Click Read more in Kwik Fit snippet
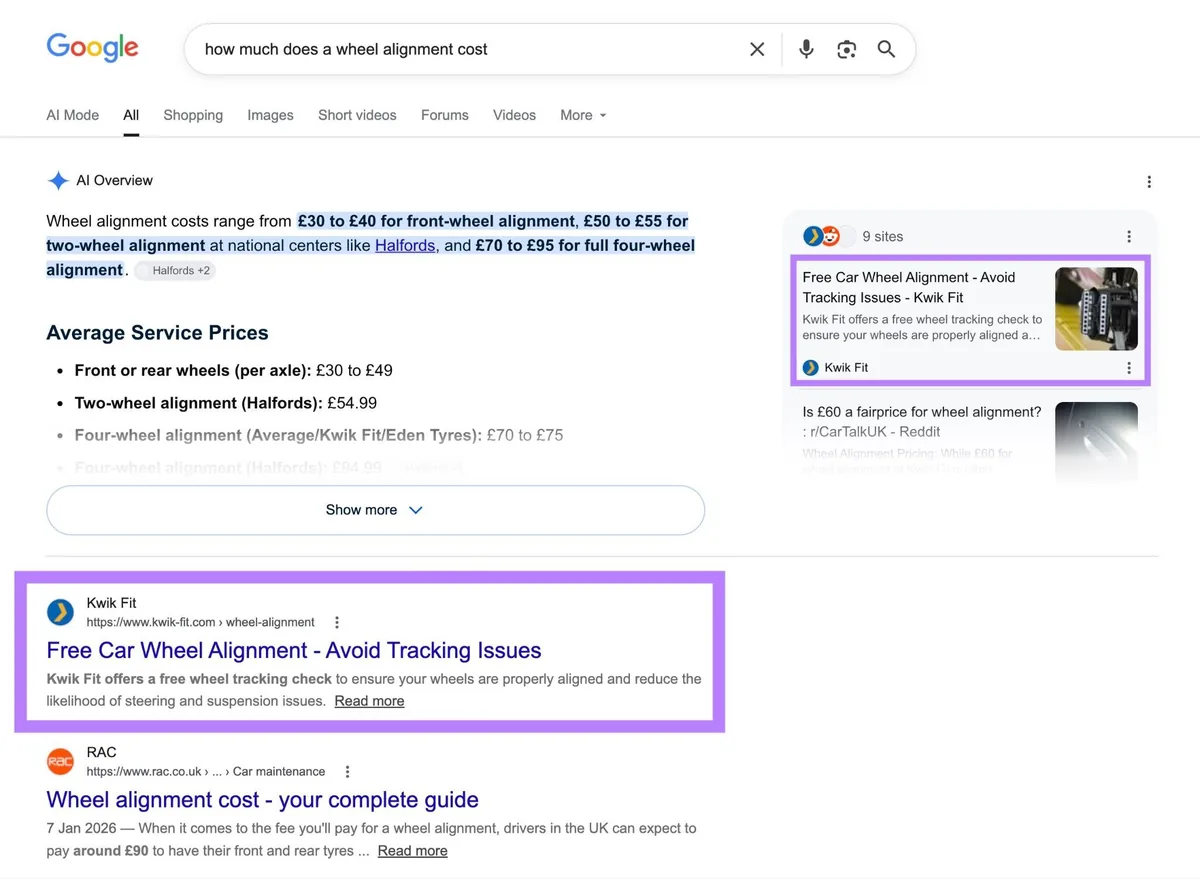Screen dimensions: 1200x879 (x=369, y=701)
